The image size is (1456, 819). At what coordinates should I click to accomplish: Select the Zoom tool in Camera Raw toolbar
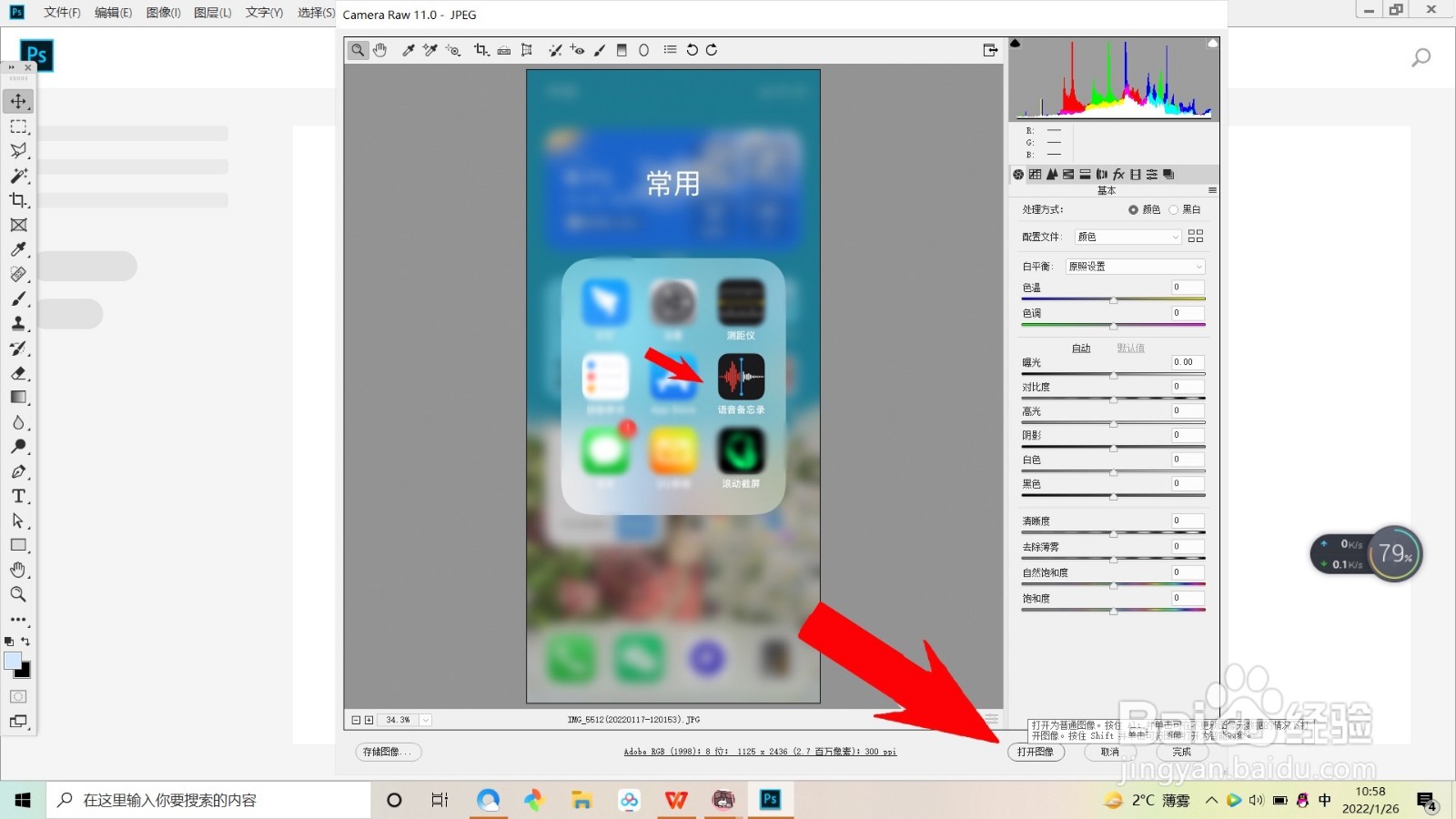point(358,50)
